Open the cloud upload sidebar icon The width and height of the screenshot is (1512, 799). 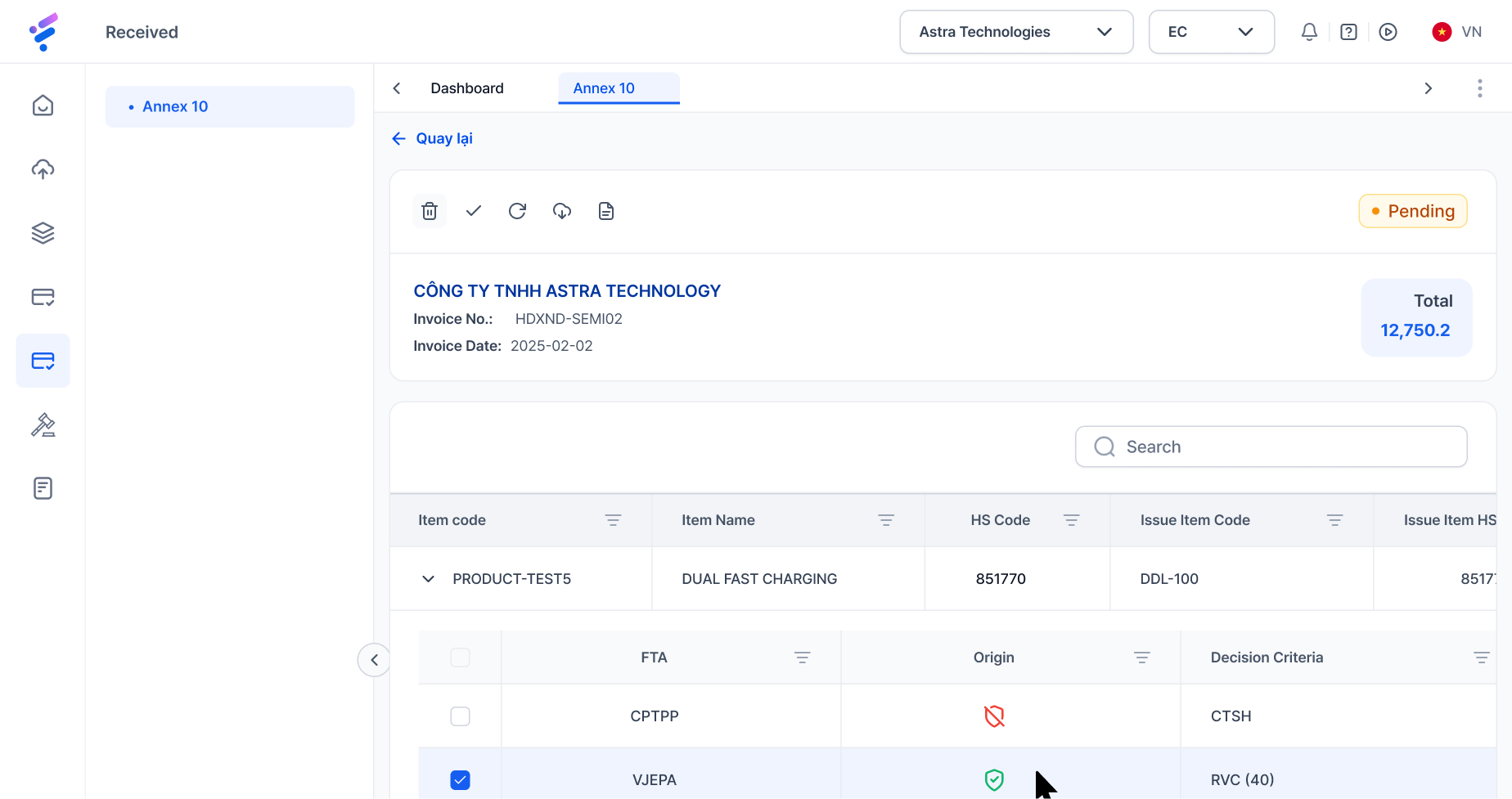coord(43,169)
